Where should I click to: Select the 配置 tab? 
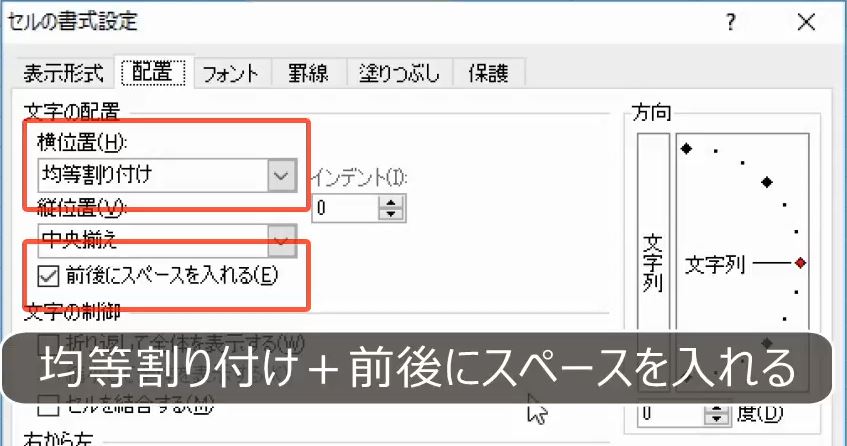coord(153,72)
